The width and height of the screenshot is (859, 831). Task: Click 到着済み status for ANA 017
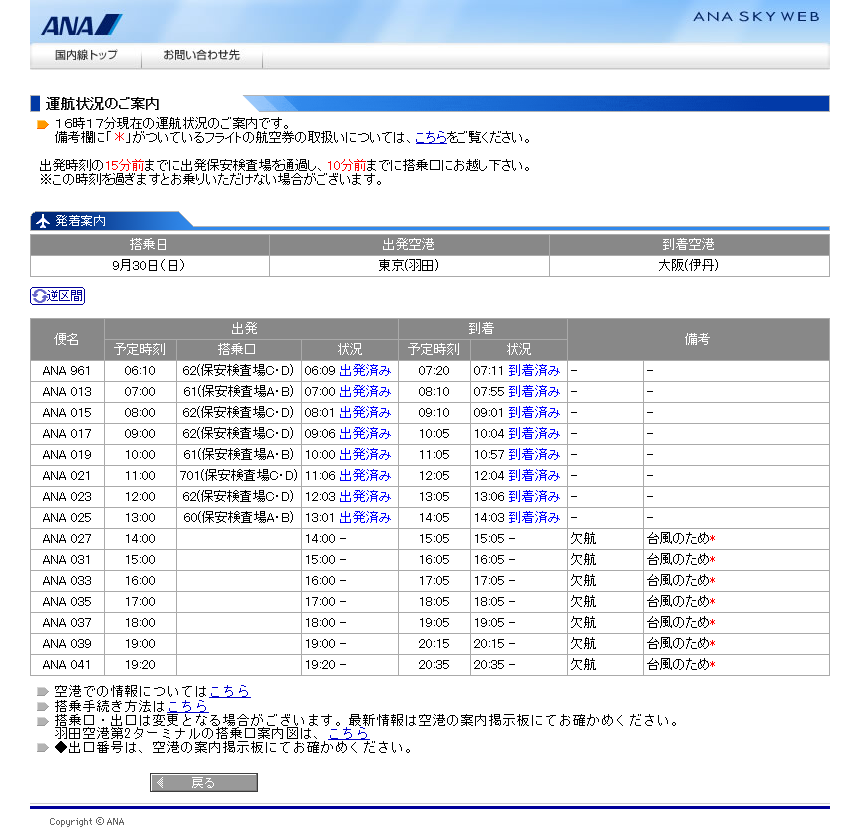[x=534, y=434]
